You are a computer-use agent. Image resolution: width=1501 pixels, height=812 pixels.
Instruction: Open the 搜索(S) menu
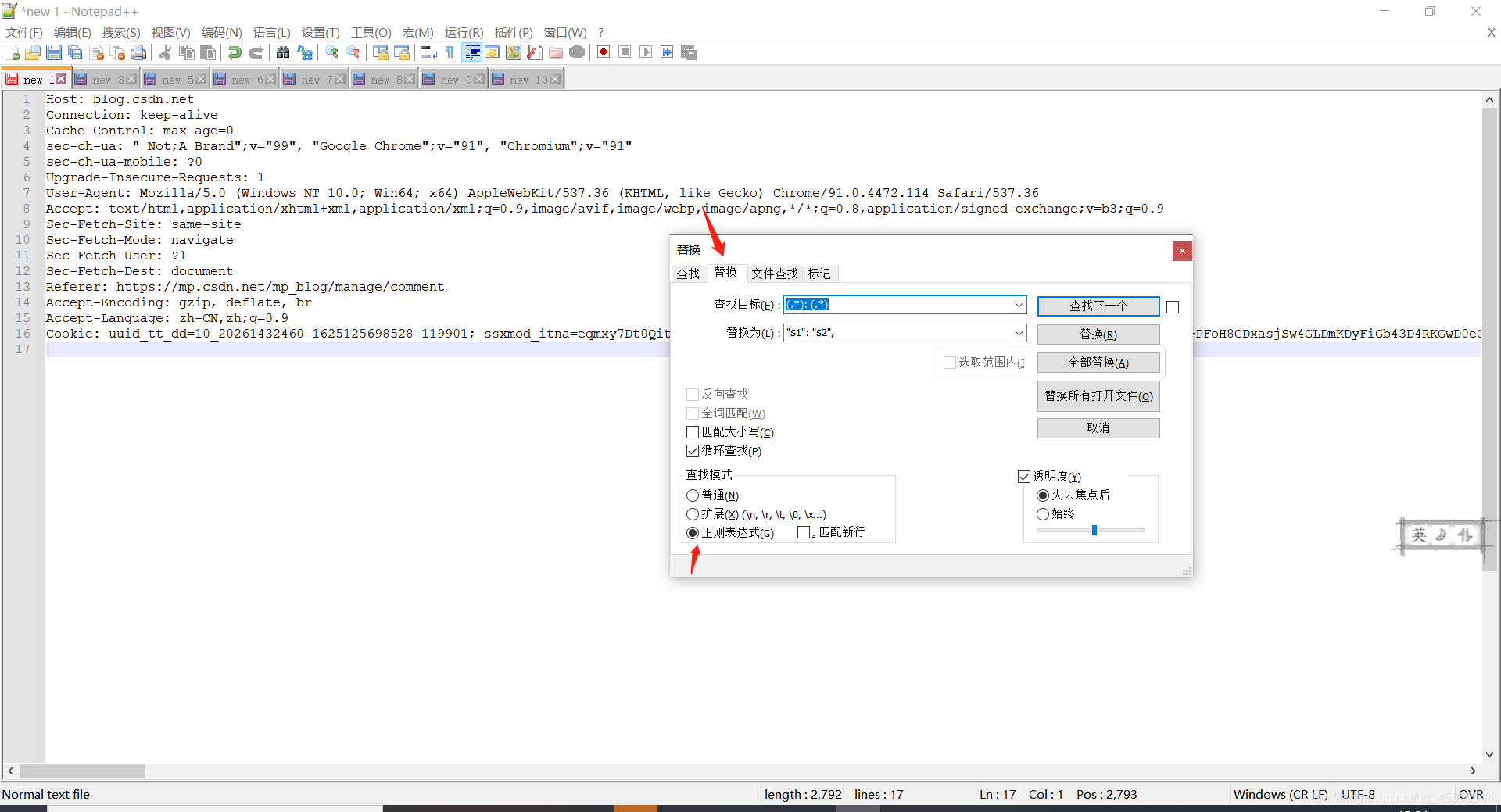pyautogui.click(x=121, y=32)
